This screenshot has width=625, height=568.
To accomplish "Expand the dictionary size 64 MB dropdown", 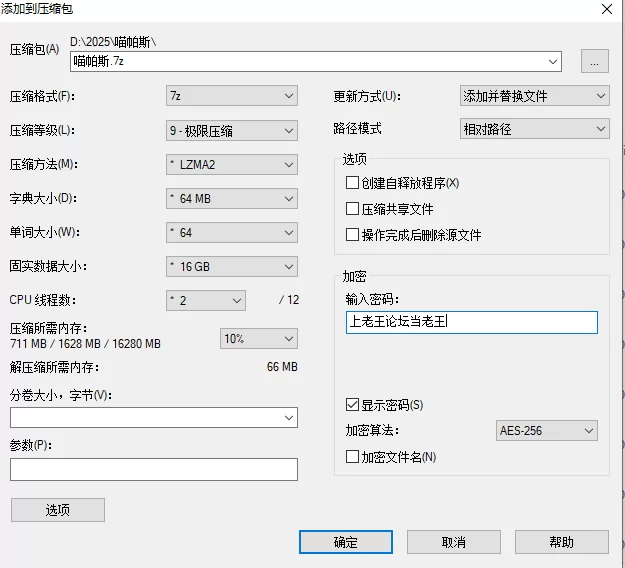I will click(232, 198).
